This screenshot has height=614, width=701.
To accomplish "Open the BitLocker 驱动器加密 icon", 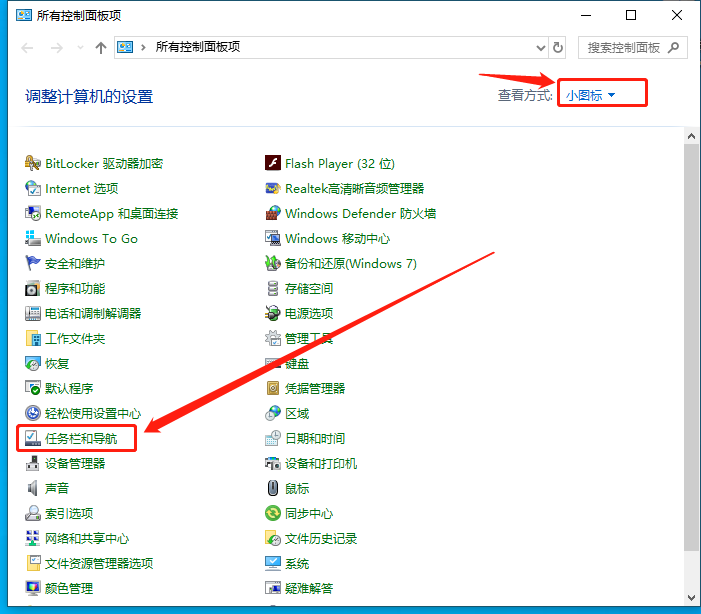I will [x=33, y=163].
